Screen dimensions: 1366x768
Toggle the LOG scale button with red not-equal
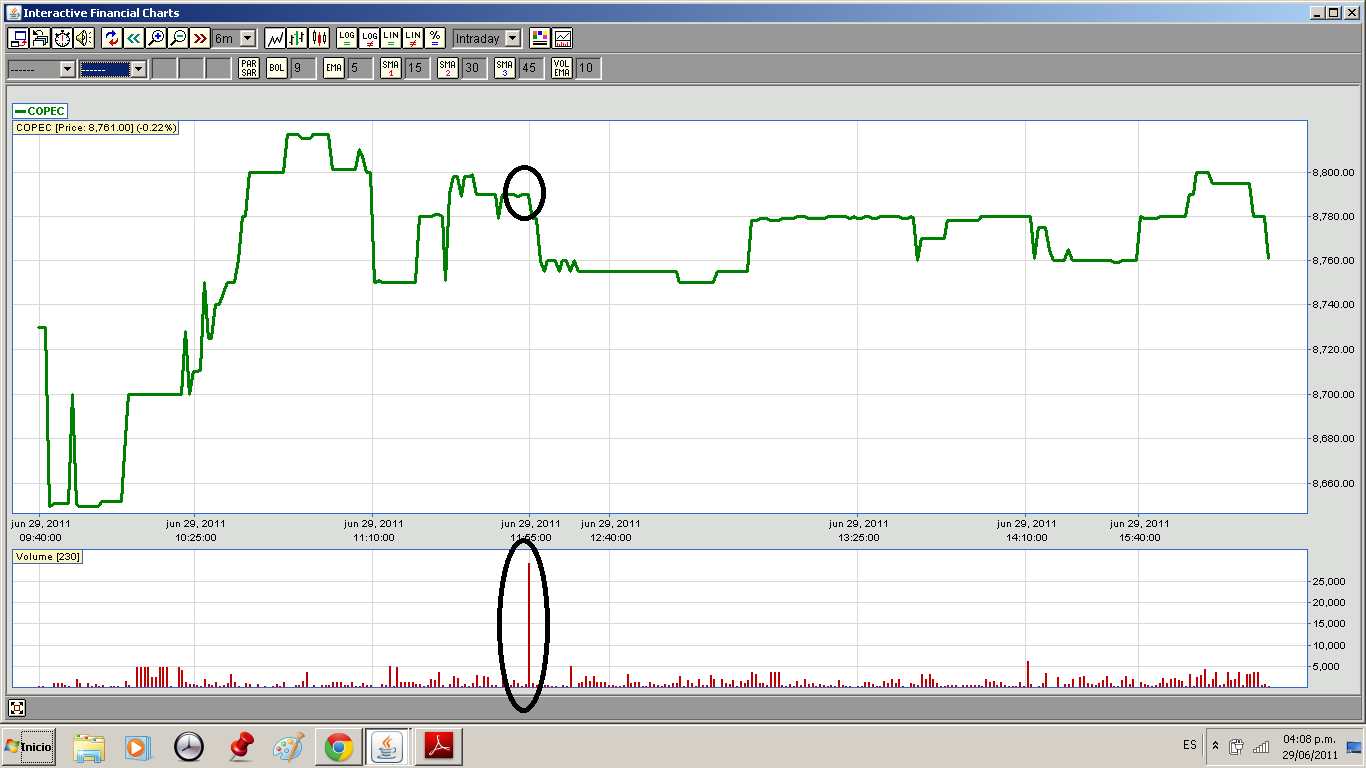click(x=369, y=38)
